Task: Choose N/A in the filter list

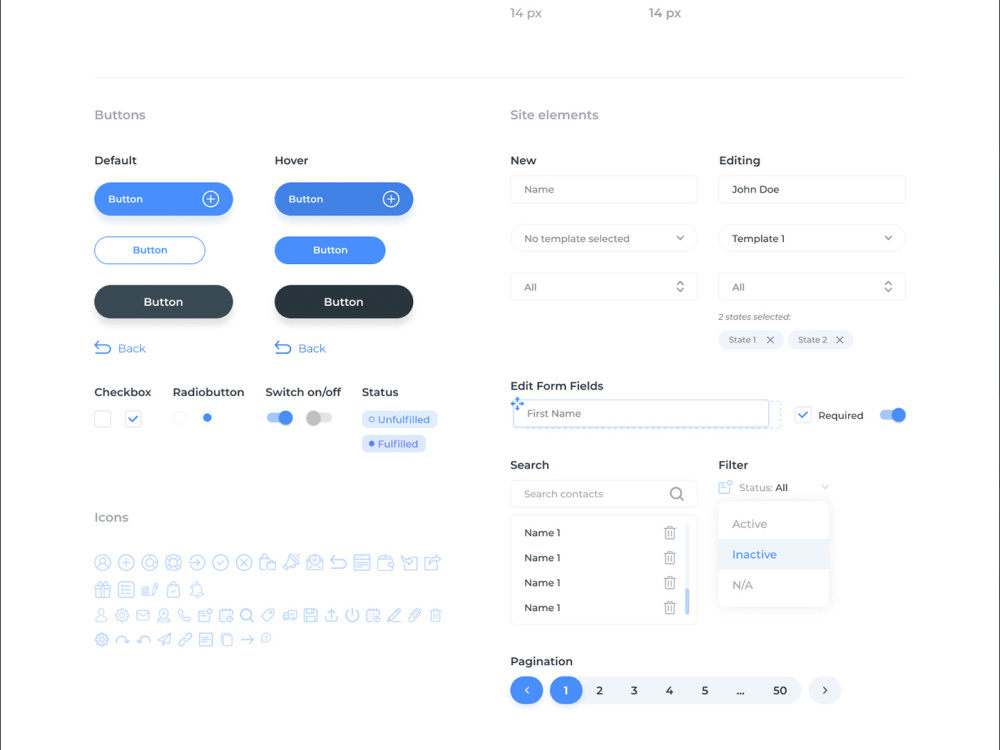Action: click(773, 585)
